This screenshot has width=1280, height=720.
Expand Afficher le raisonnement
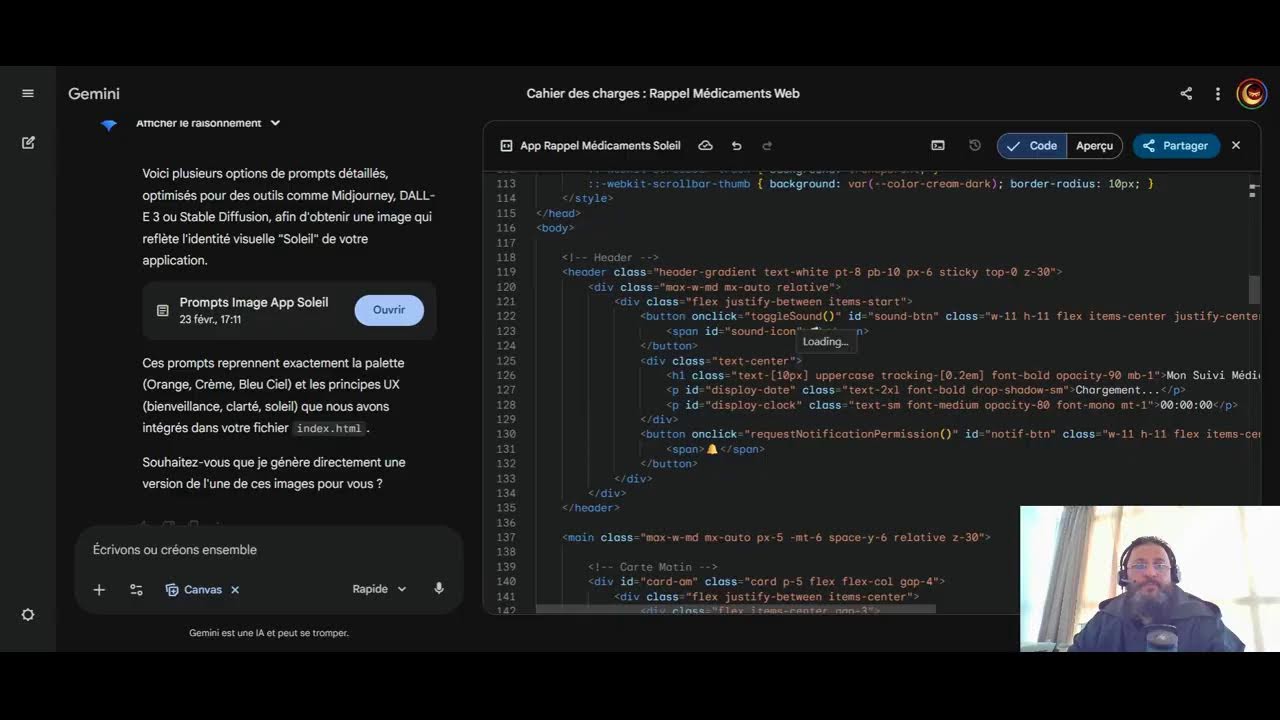[x=209, y=123]
